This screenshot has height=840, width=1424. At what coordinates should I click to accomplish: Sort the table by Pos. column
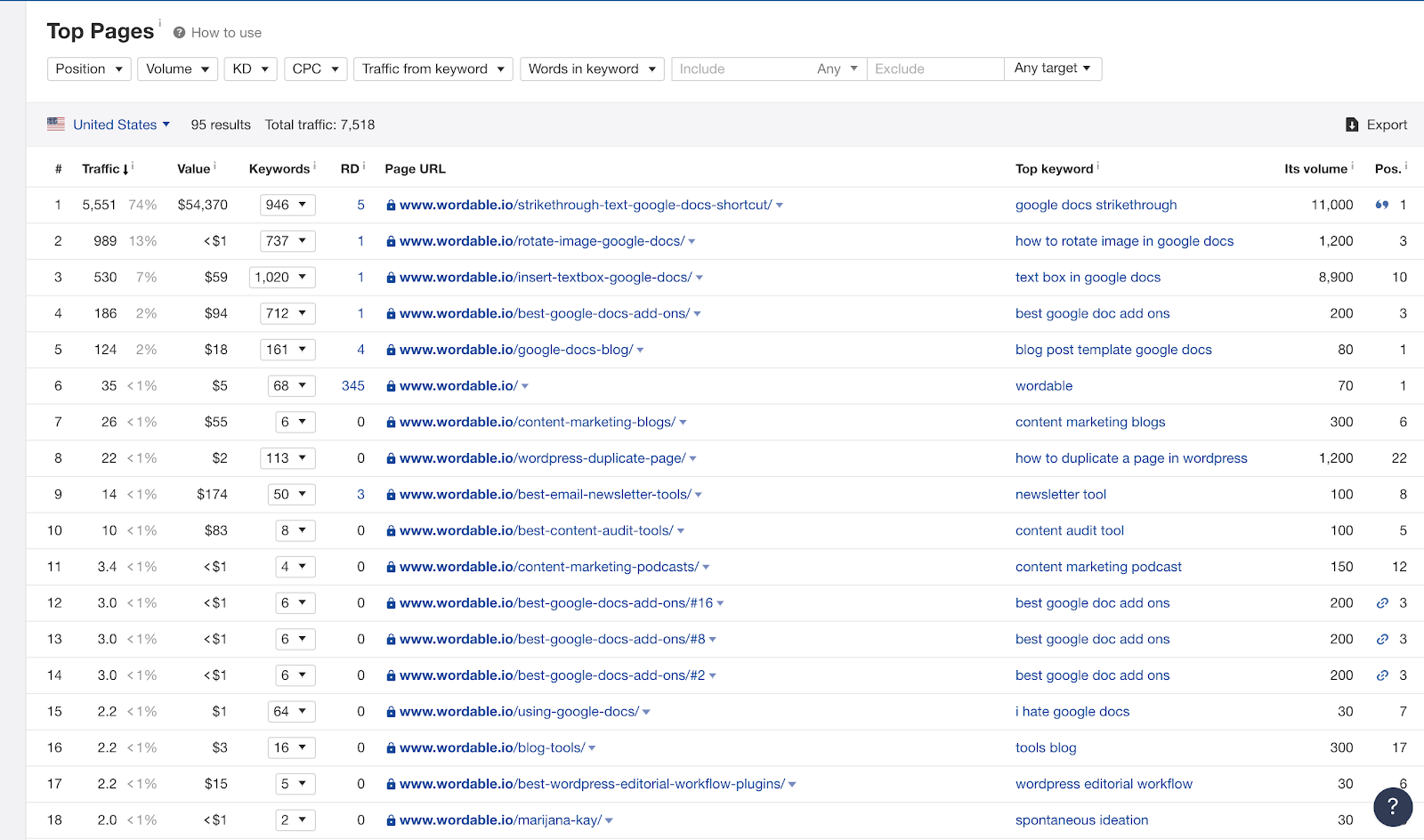pyautogui.click(x=1388, y=169)
